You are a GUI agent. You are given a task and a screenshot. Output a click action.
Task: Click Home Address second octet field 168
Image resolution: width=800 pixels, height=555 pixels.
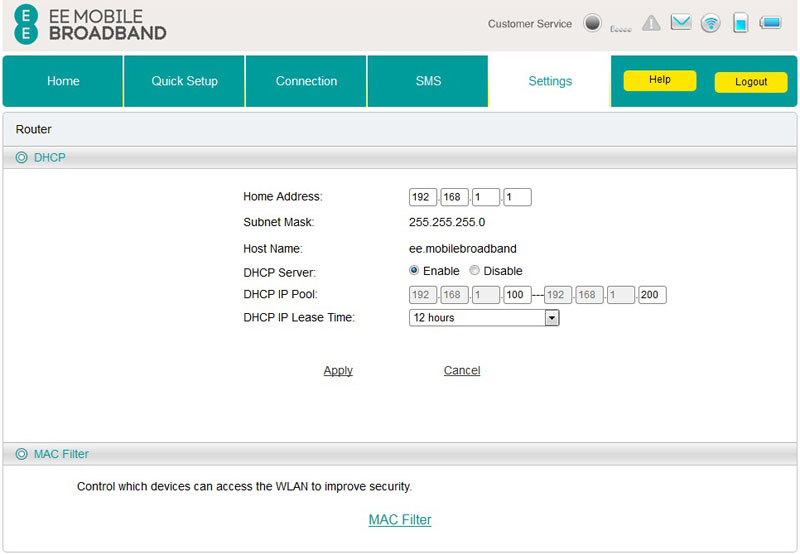coord(454,197)
